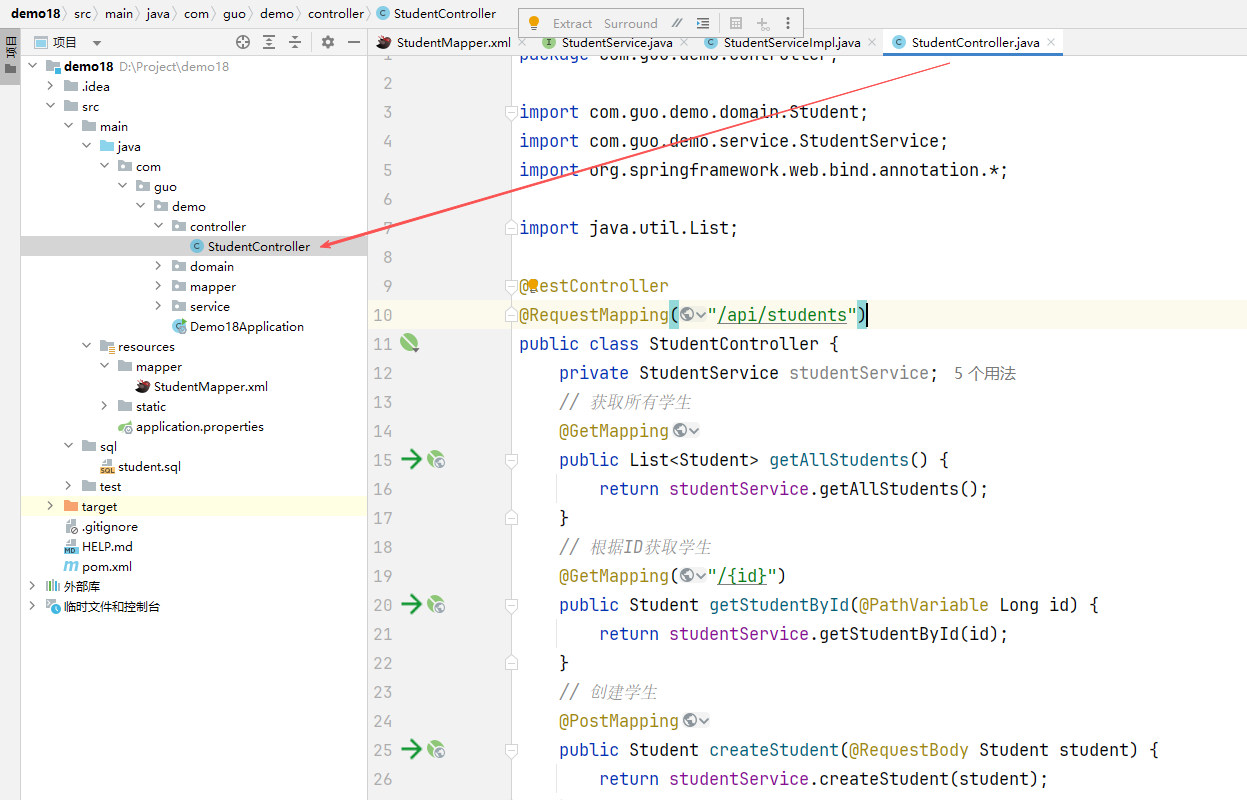Click the Extract button in floating toolbar
Image resolution: width=1247 pixels, height=800 pixels.
[x=572, y=23]
